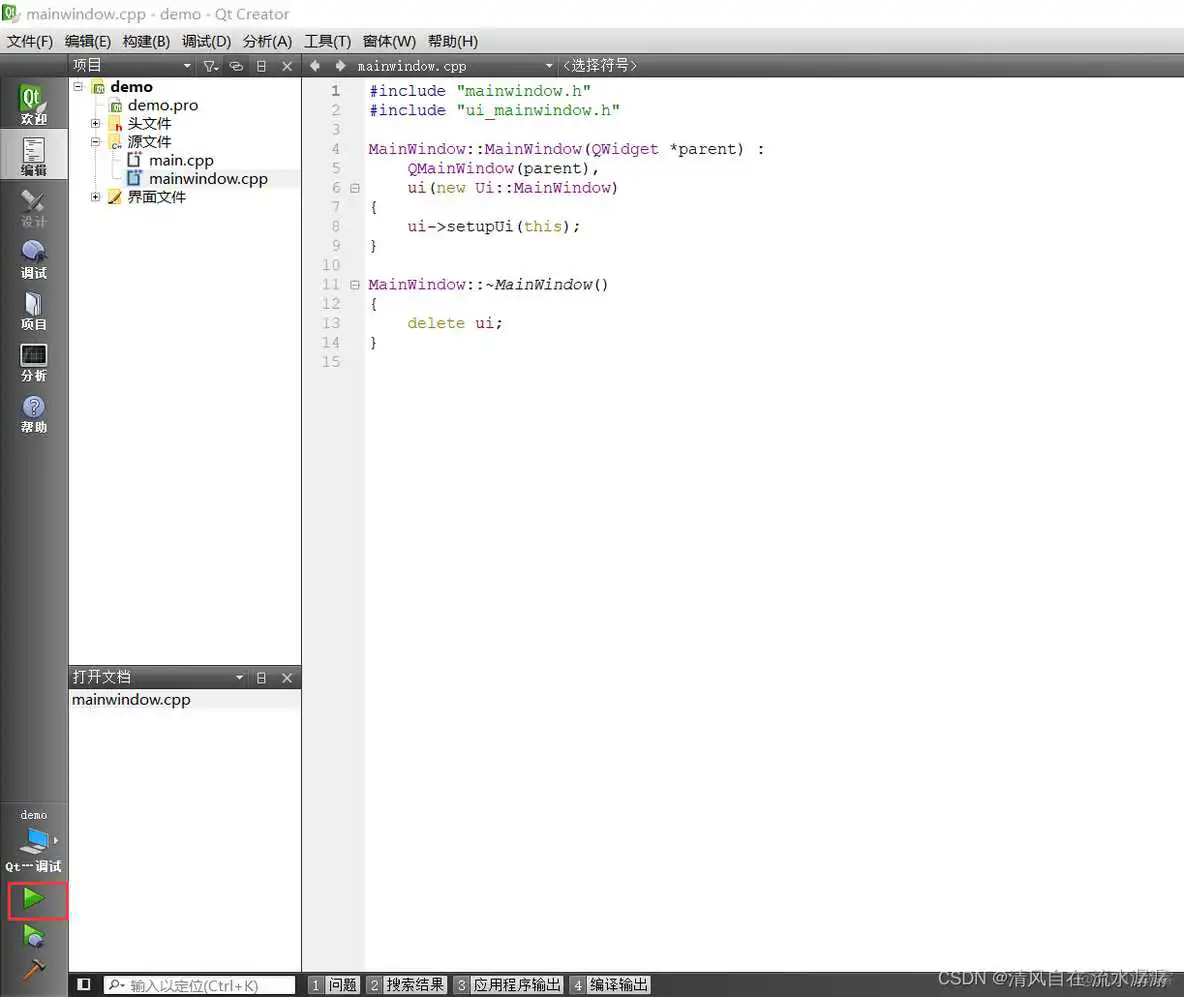Open the 帮助 (Help) mode
Image resolution: width=1184 pixels, height=997 pixels.
(x=33, y=413)
